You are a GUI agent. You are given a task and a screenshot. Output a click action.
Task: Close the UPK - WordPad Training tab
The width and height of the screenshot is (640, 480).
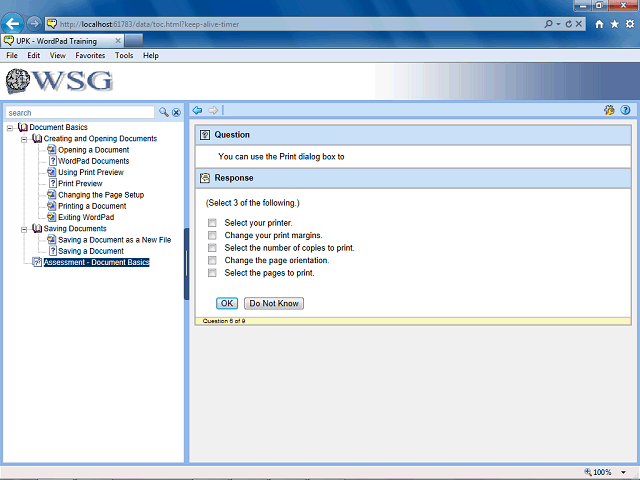click(118, 40)
